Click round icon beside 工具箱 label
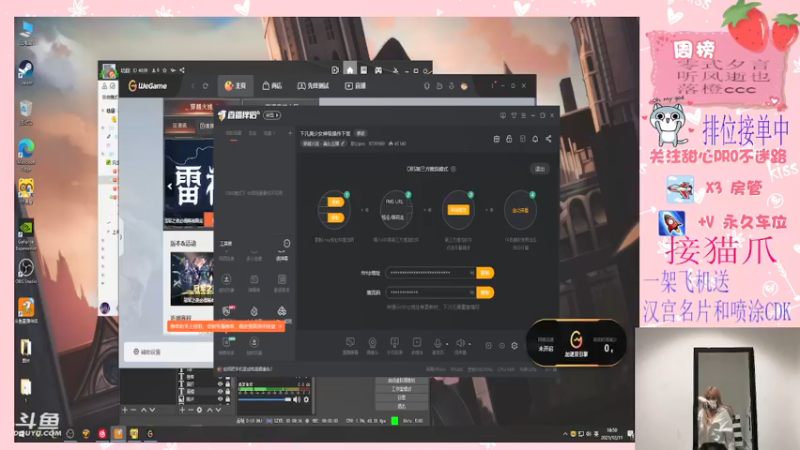Image resolution: width=800 pixels, height=450 pixels. point(287,243)
